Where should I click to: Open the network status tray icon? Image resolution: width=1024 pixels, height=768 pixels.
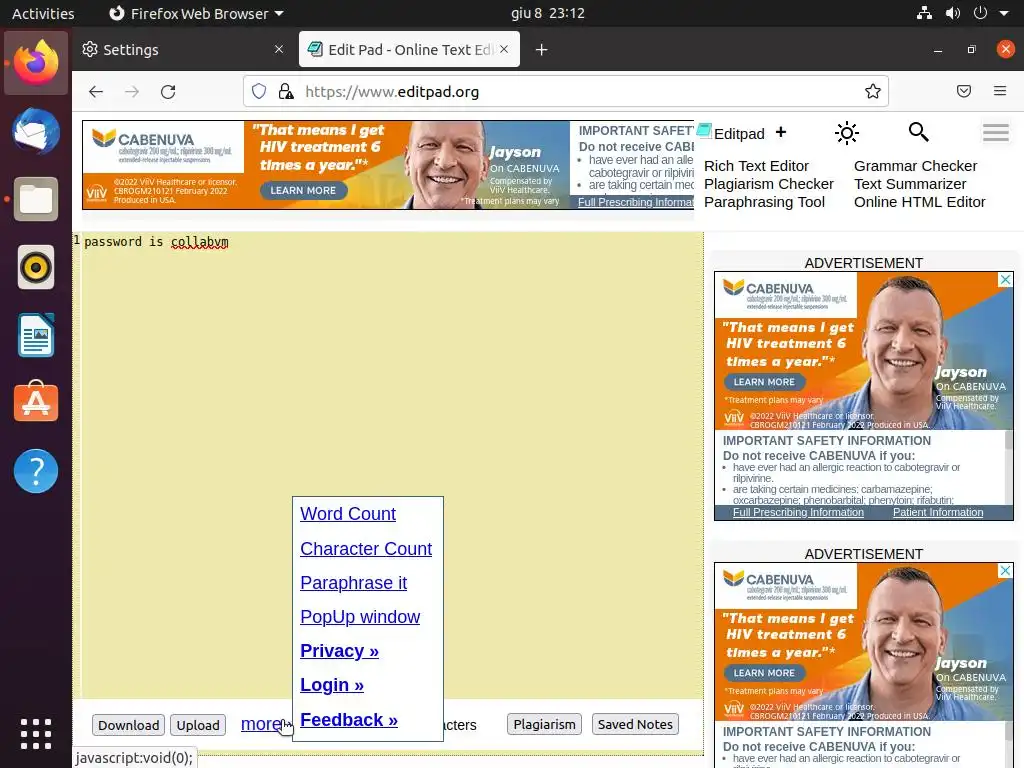[x=924, y=13]
